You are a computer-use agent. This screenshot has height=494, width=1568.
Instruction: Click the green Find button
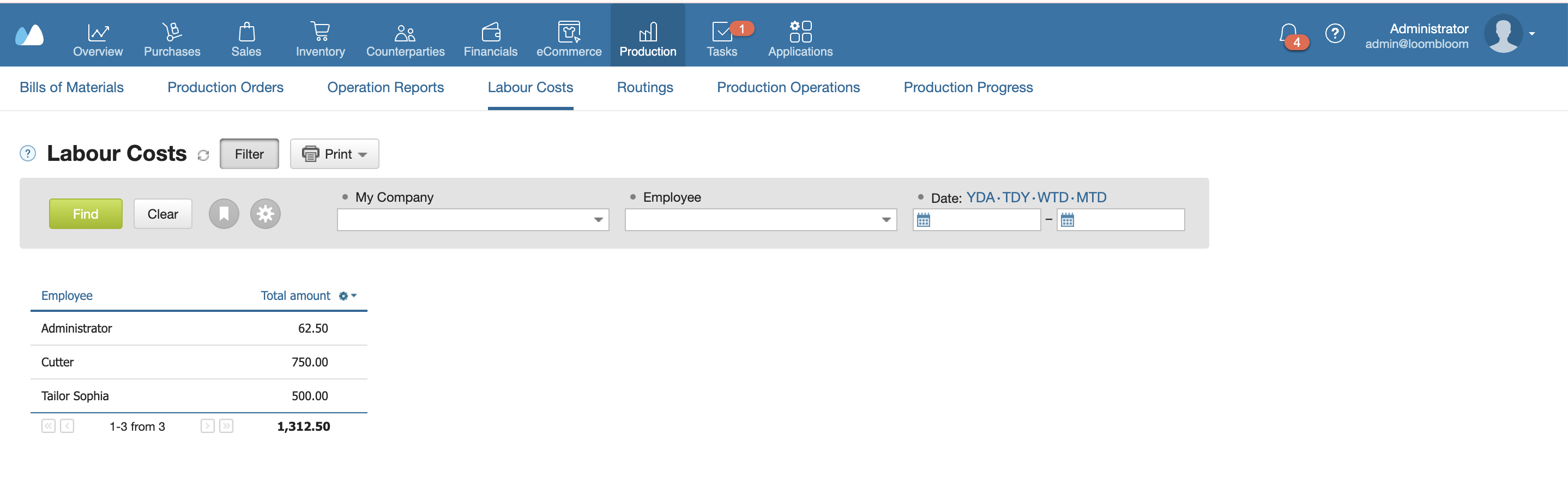[x=86, y=214]
